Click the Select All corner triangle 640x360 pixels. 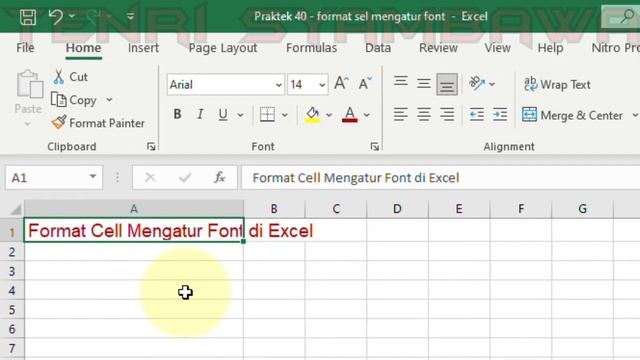point(16,209)
